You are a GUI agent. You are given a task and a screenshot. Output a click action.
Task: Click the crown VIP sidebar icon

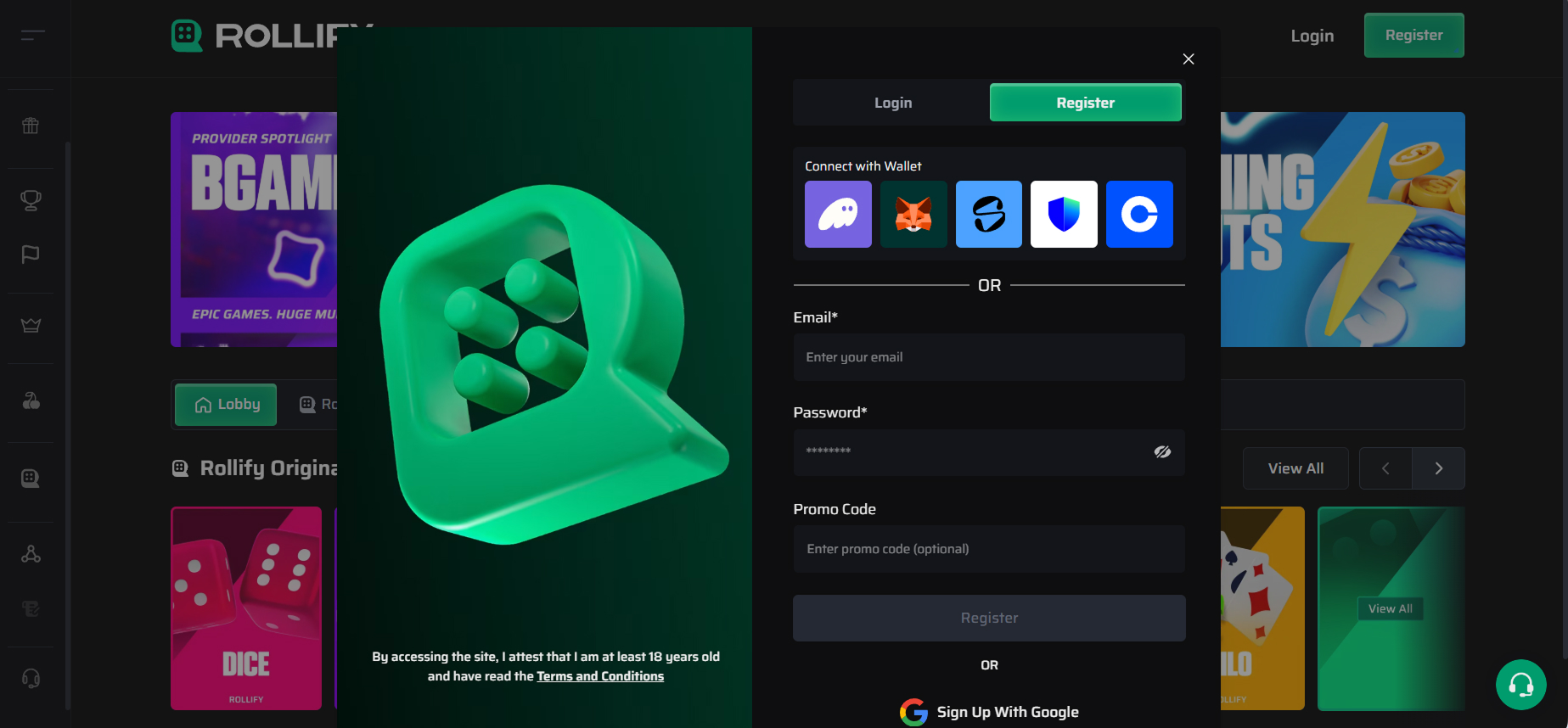point(31,326)
